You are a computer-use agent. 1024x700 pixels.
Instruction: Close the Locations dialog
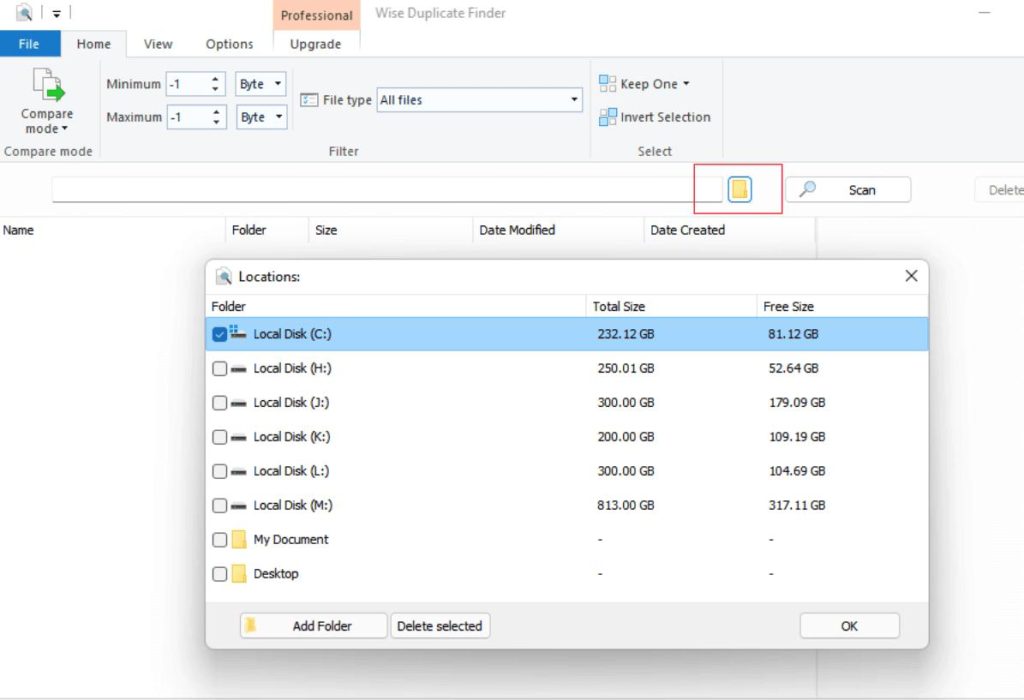911,276
